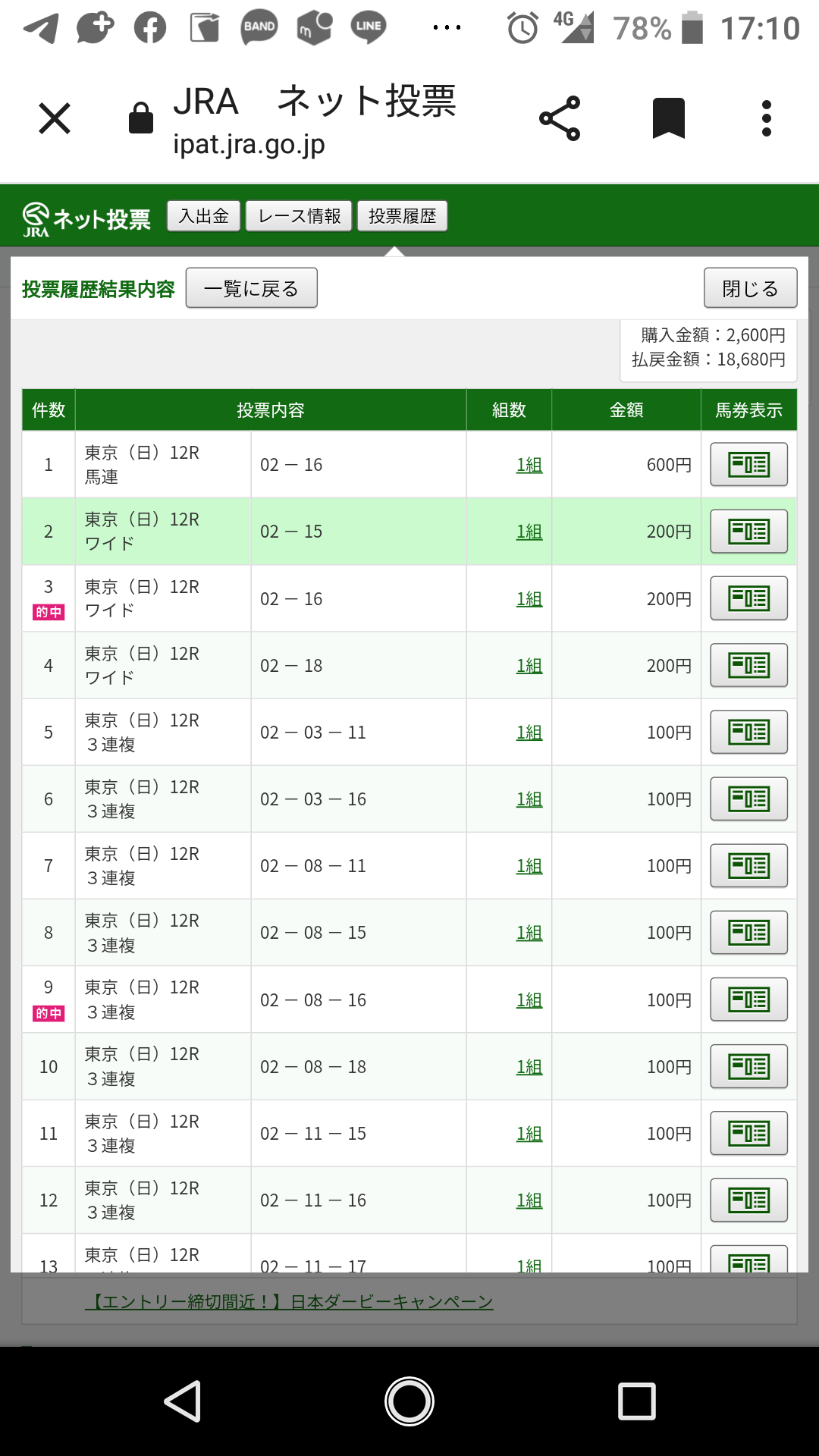Tap the browser share icon

coord(560,118)
